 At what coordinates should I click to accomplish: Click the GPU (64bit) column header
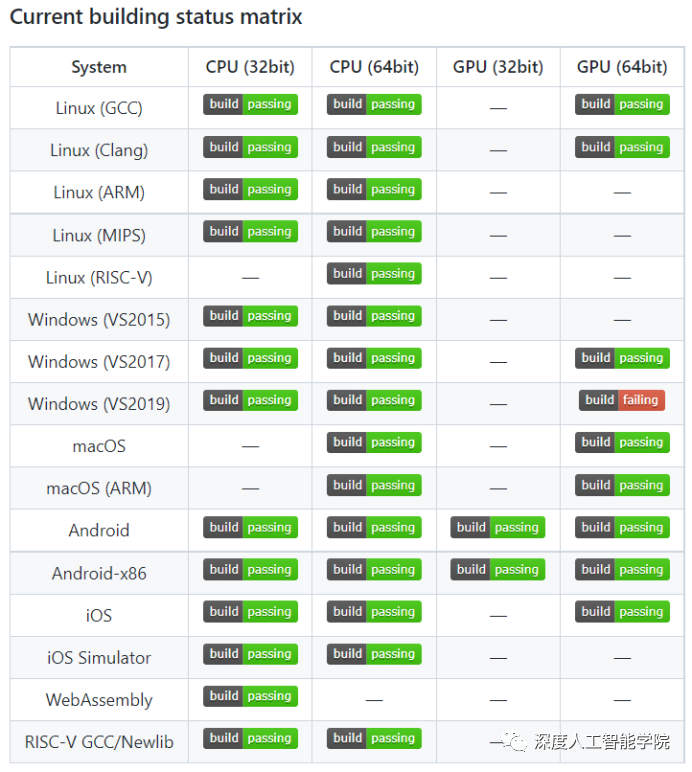pos(622,67)
